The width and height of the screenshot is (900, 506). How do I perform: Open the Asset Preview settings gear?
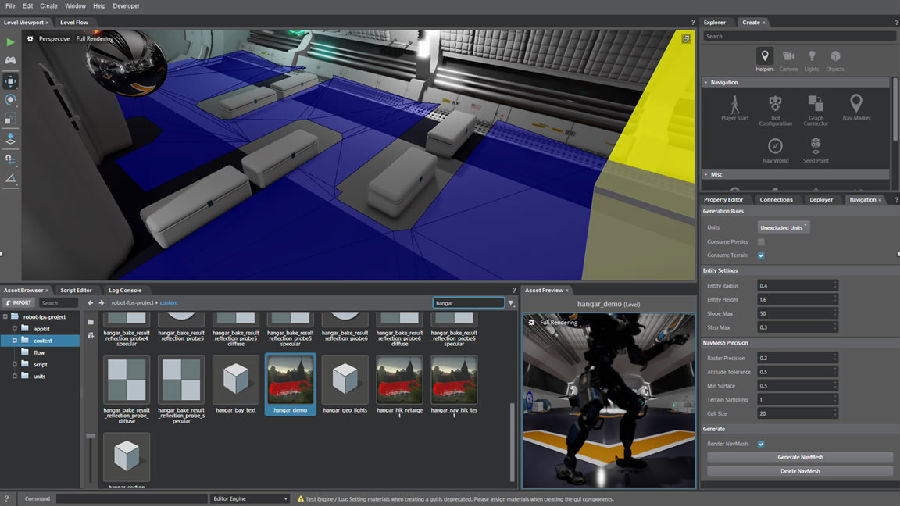[531, 322]
